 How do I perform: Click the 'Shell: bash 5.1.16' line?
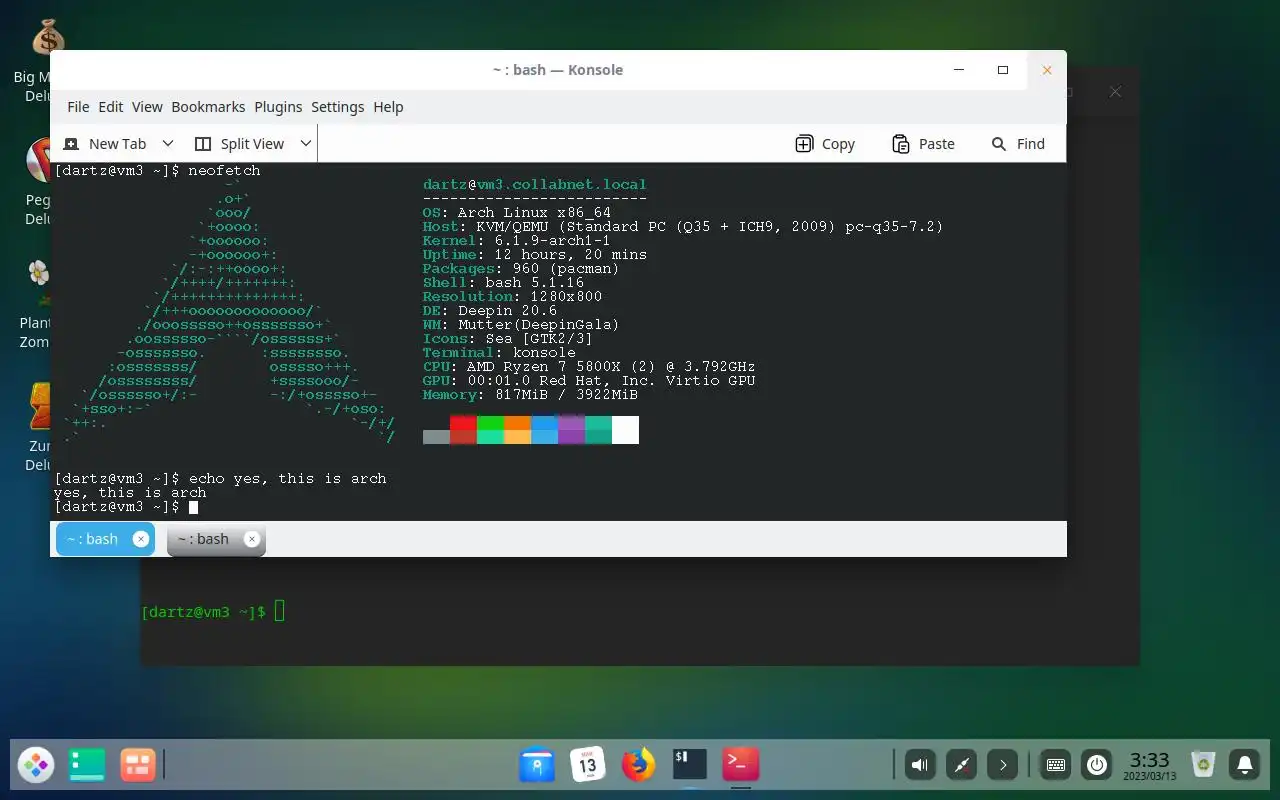pyautogui.click(x=503, y=283)
